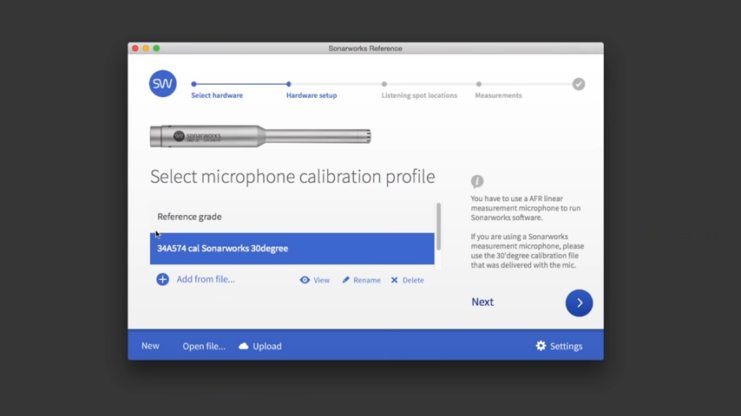
Task: Click the Select hardware progress dot
Action: tap(194, 84)
